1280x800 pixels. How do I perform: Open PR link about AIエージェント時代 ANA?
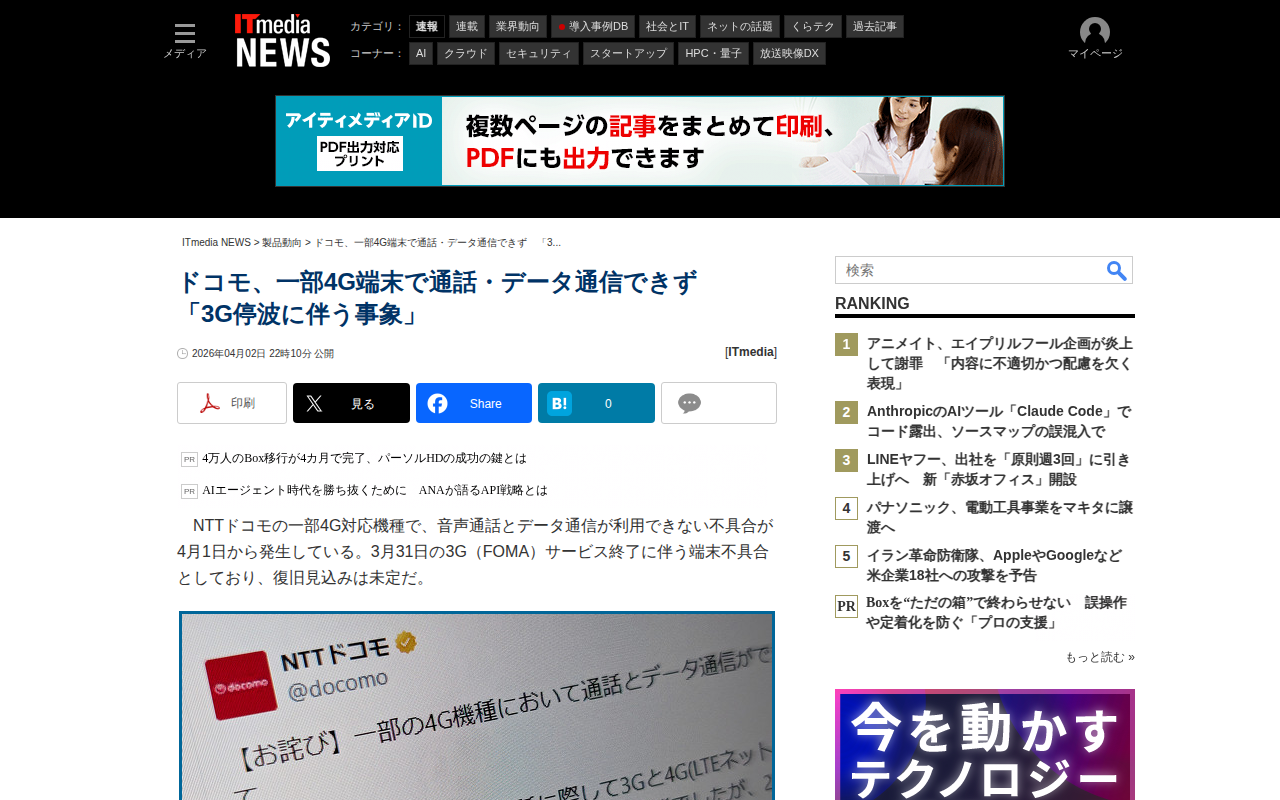(375, 490)
